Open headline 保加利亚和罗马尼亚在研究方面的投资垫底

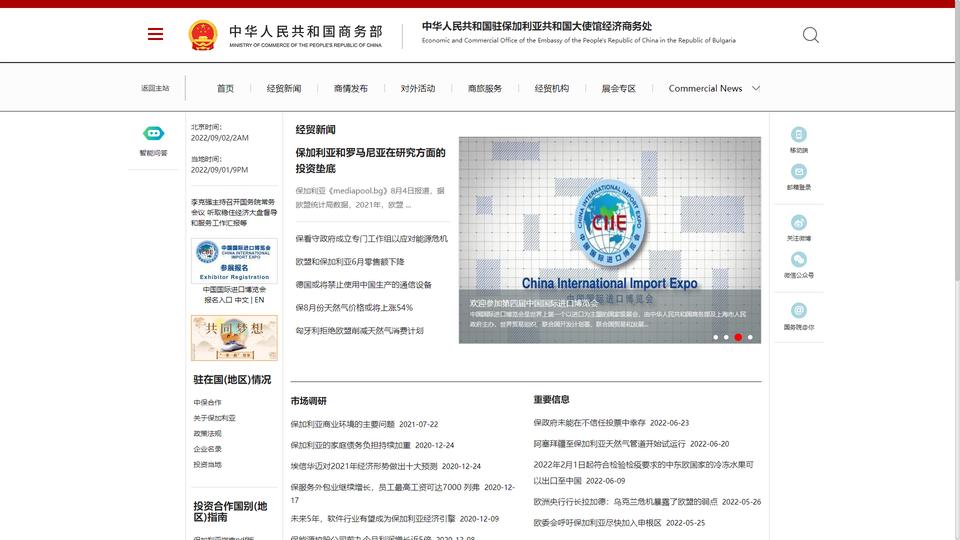[x=370, y=160]
